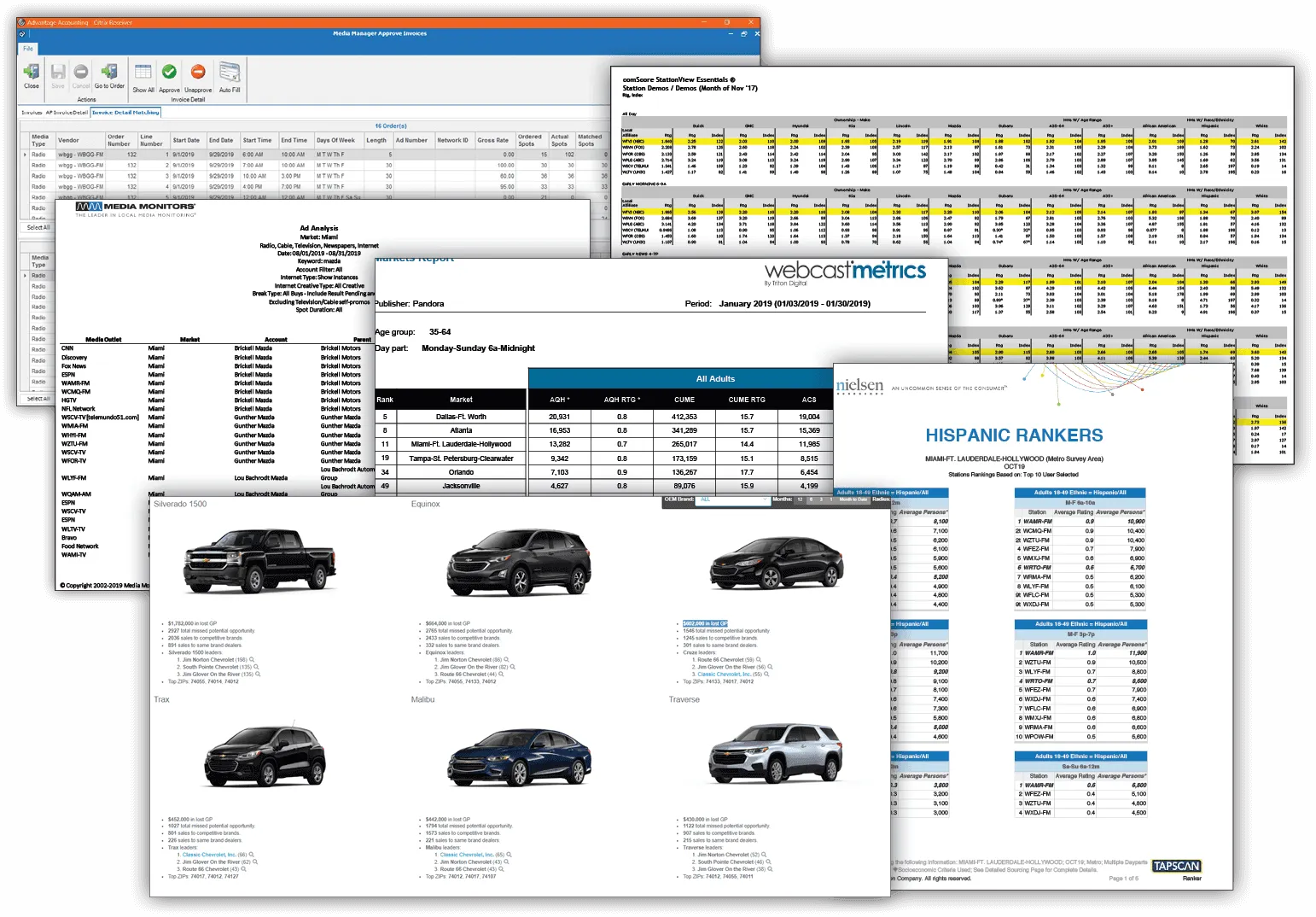This screenshot has height=917, width=1316.
Task: Click magnifier next to Jim Norton Chevrolet (198)
Action: pyautogui.click(x=252, y=660)
